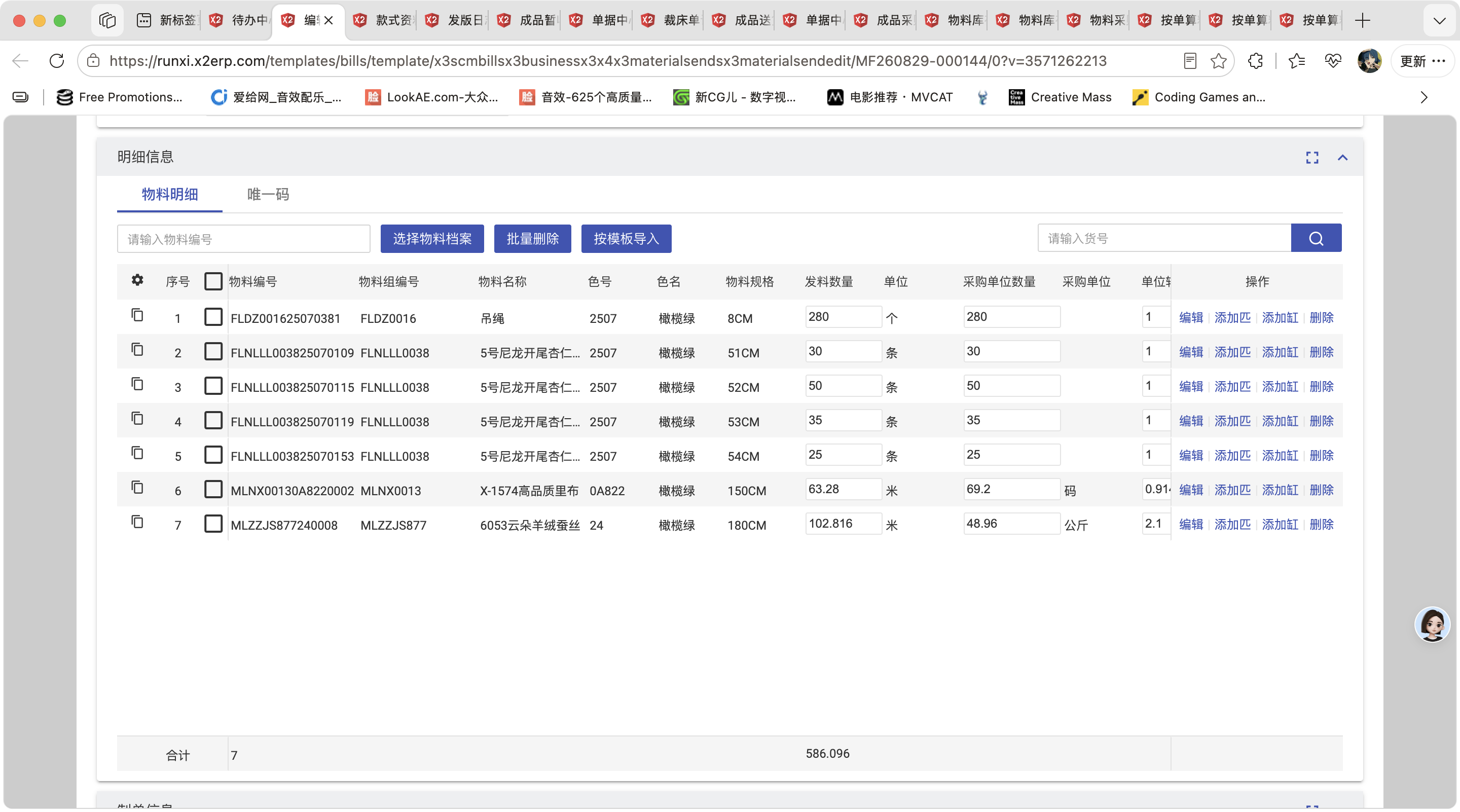This screenshot has width=1460, height=812.
Task: Check the box for row FLNLLL003825070119
Action: (x=213, y=421)
